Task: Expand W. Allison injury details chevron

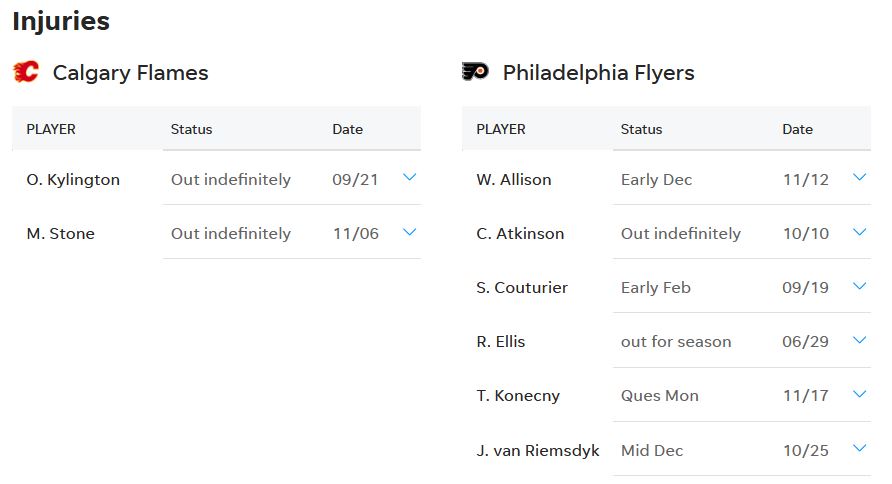Action: pyautogui.click(x=859, y=178)
